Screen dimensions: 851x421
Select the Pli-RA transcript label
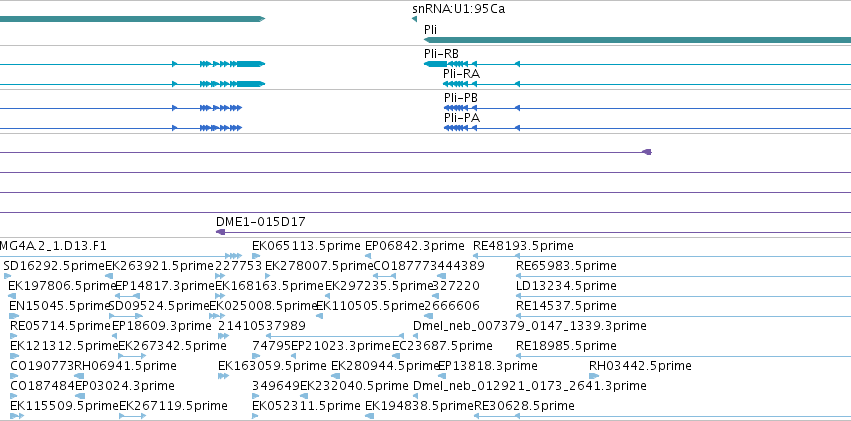461,74
